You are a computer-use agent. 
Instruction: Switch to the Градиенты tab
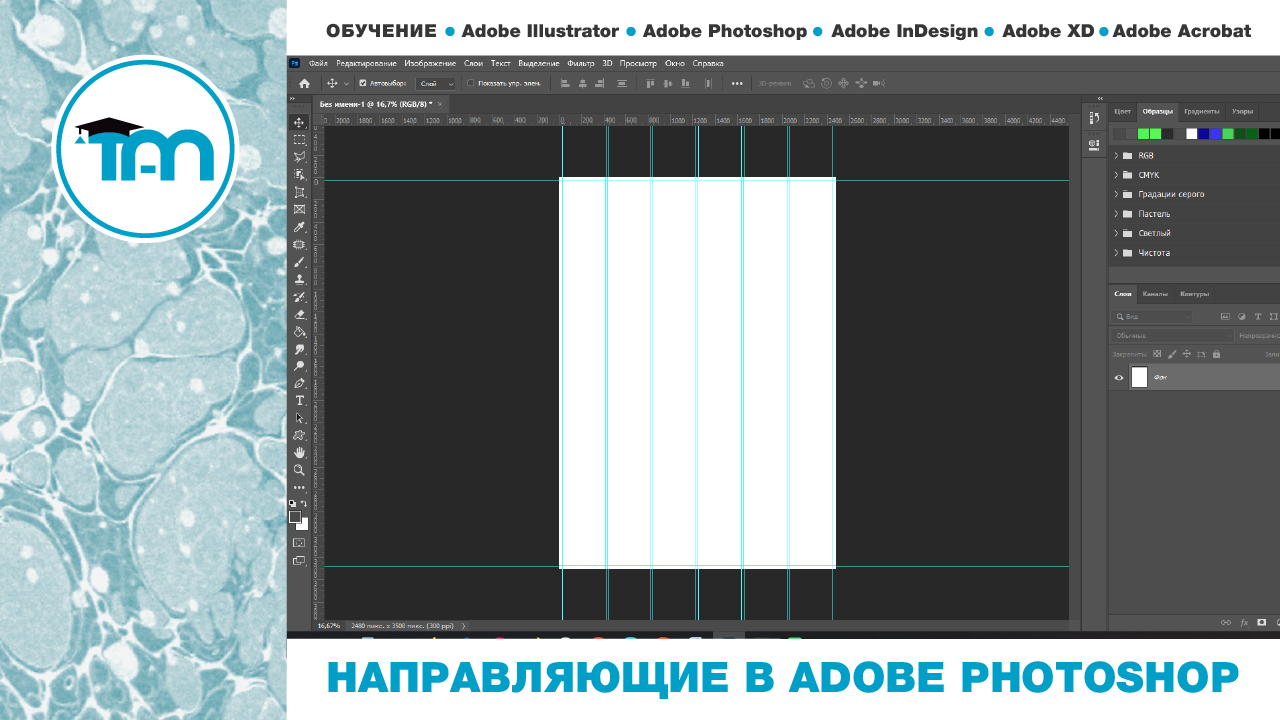[x=1201, y=111]
